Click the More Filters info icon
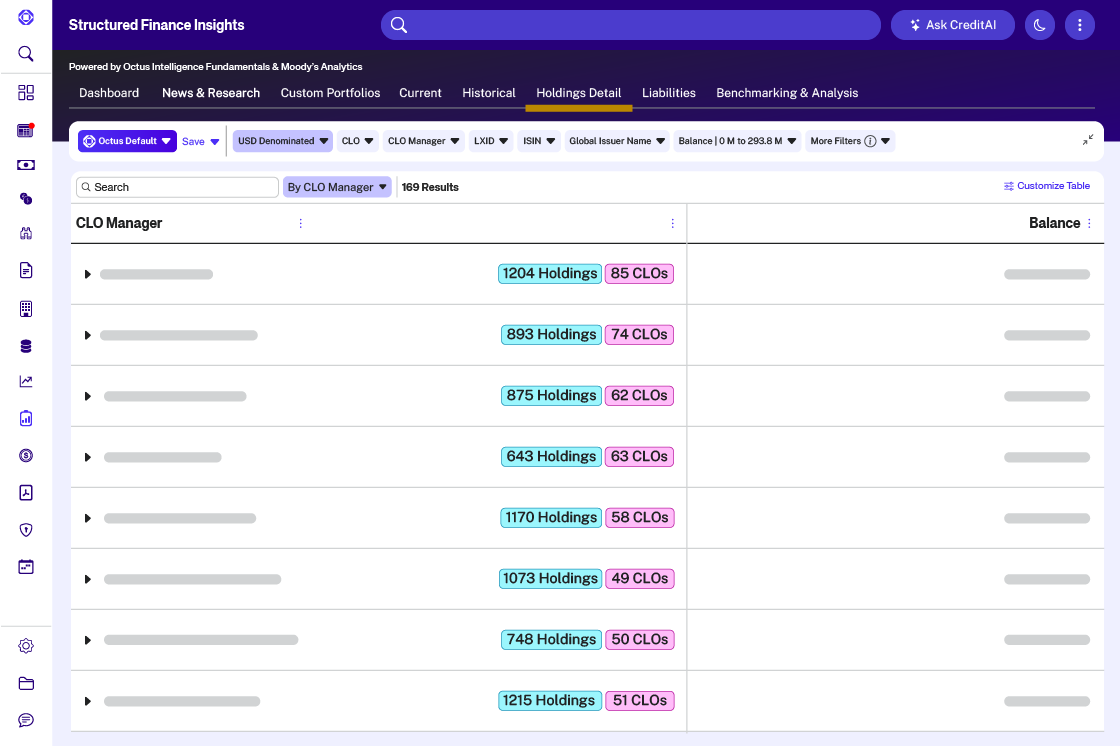The width and height of the screenshot is (1120, 746). (870, 141)
